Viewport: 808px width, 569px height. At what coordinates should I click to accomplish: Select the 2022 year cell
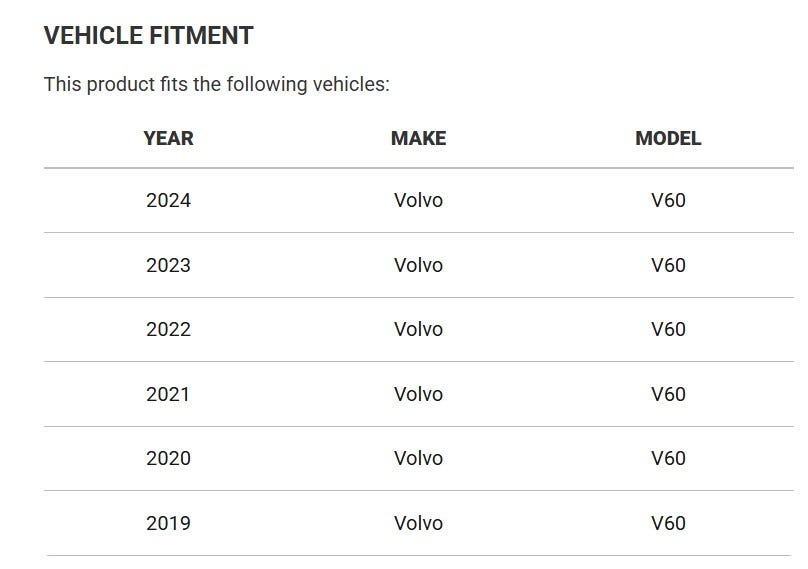coord(169,329)
